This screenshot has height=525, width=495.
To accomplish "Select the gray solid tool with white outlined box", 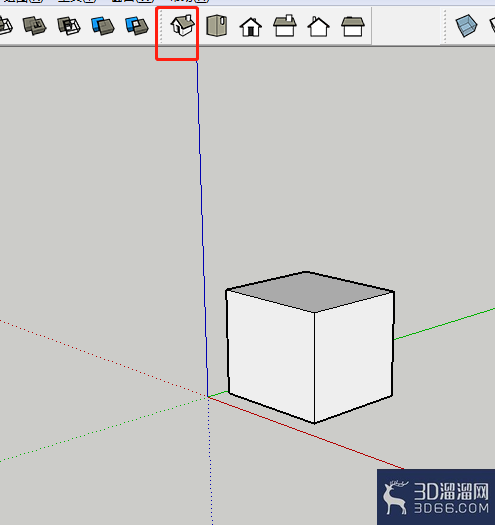I will [x=69, y=26].
